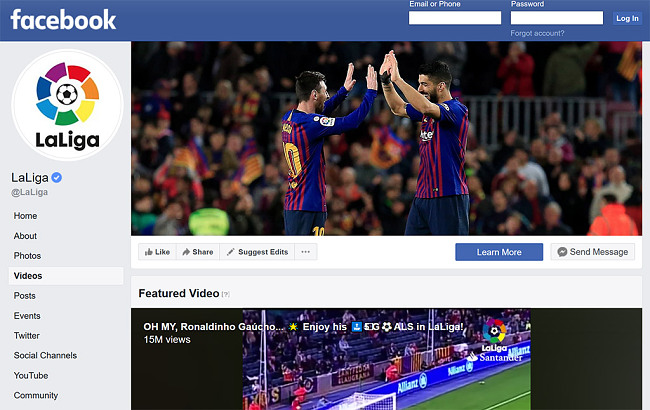Open the three-dot more options menu
650x410 pixels.
pyautogui.click(x=306, y=252)
